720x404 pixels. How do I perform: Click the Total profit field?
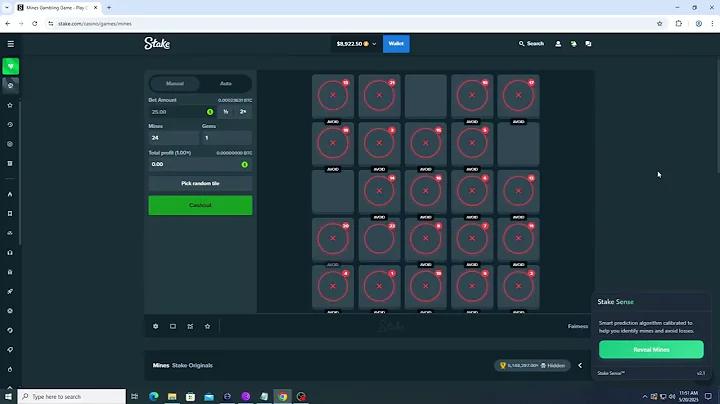pos(200,164)
